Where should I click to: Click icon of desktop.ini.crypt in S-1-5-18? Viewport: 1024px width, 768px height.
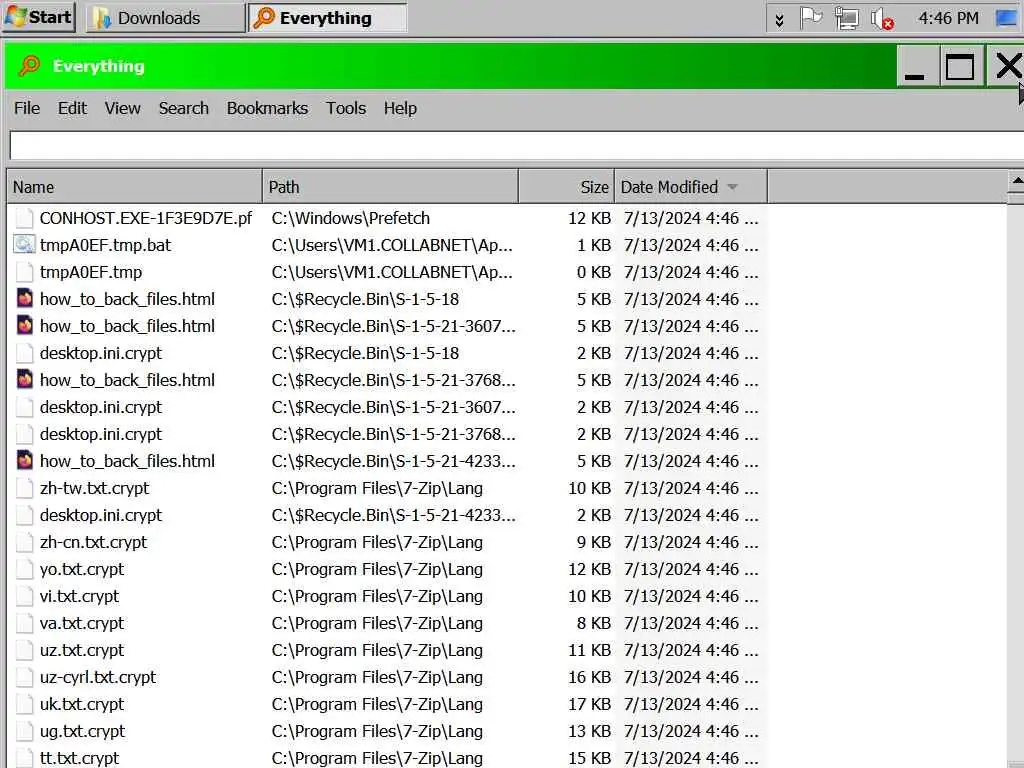(x=24, y=353)
